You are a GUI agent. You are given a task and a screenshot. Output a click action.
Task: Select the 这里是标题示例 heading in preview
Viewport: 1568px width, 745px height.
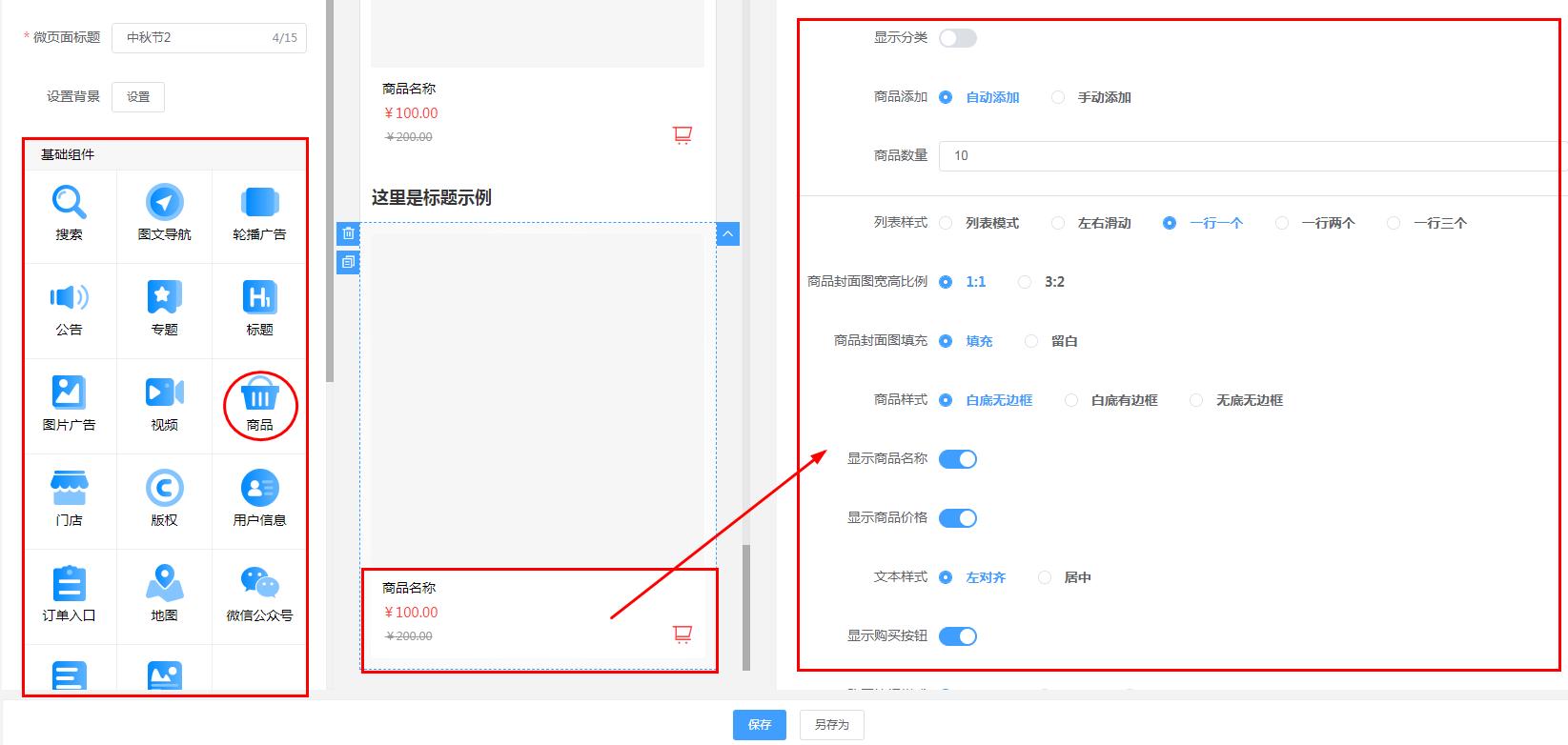[x=432, y=198]
